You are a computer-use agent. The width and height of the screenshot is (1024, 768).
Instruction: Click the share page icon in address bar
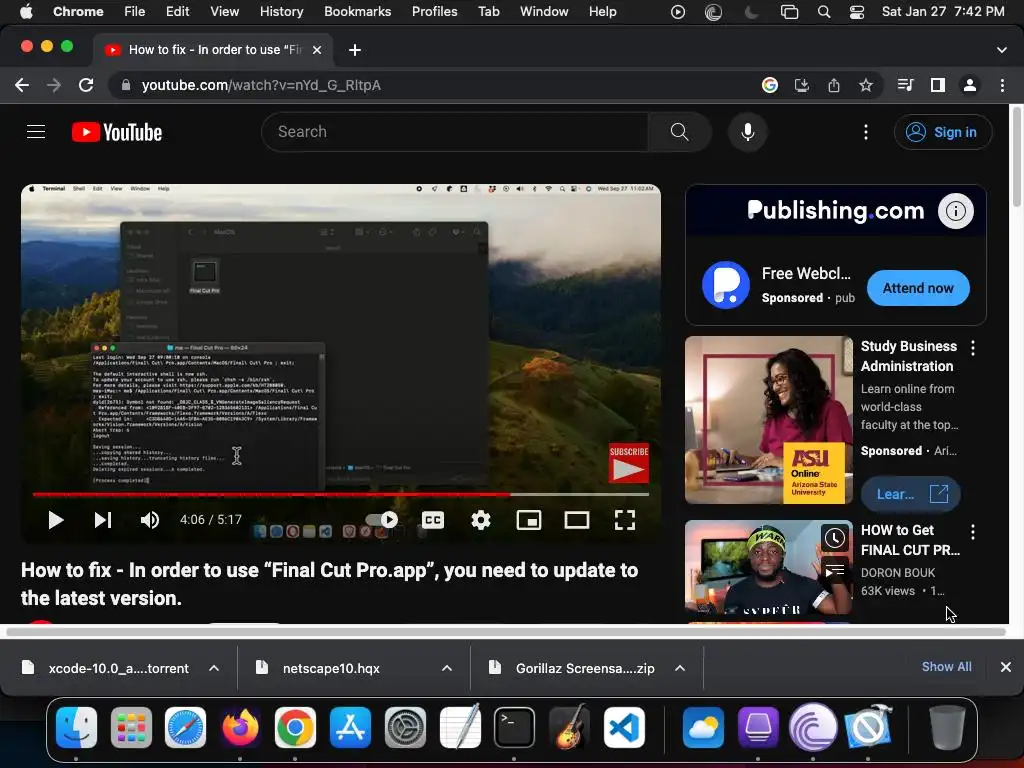(x=834, y=85)
